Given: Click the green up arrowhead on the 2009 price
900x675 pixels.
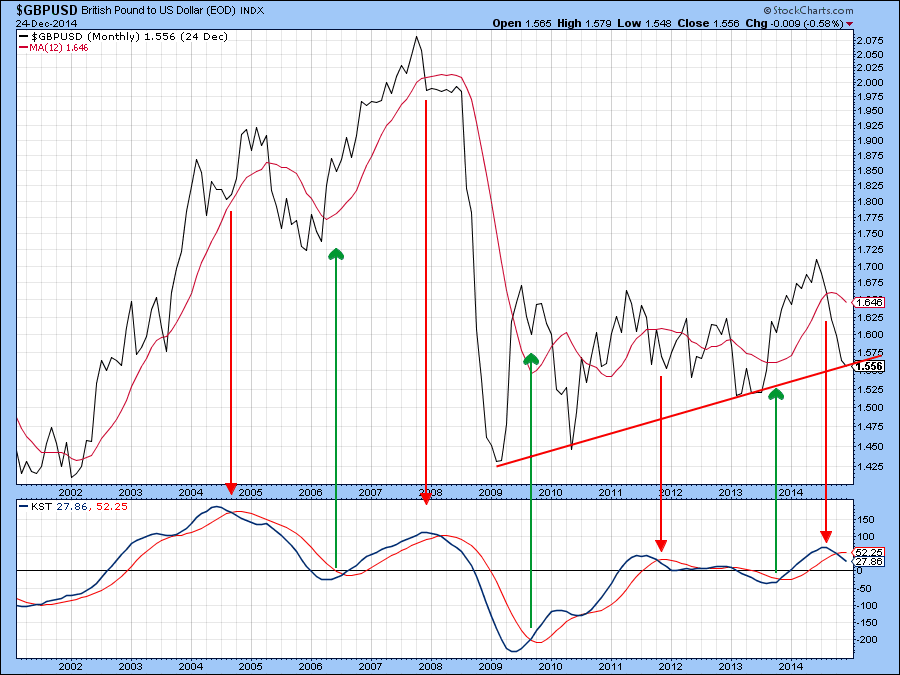Looking at the screenshot, I should point(531,357).
